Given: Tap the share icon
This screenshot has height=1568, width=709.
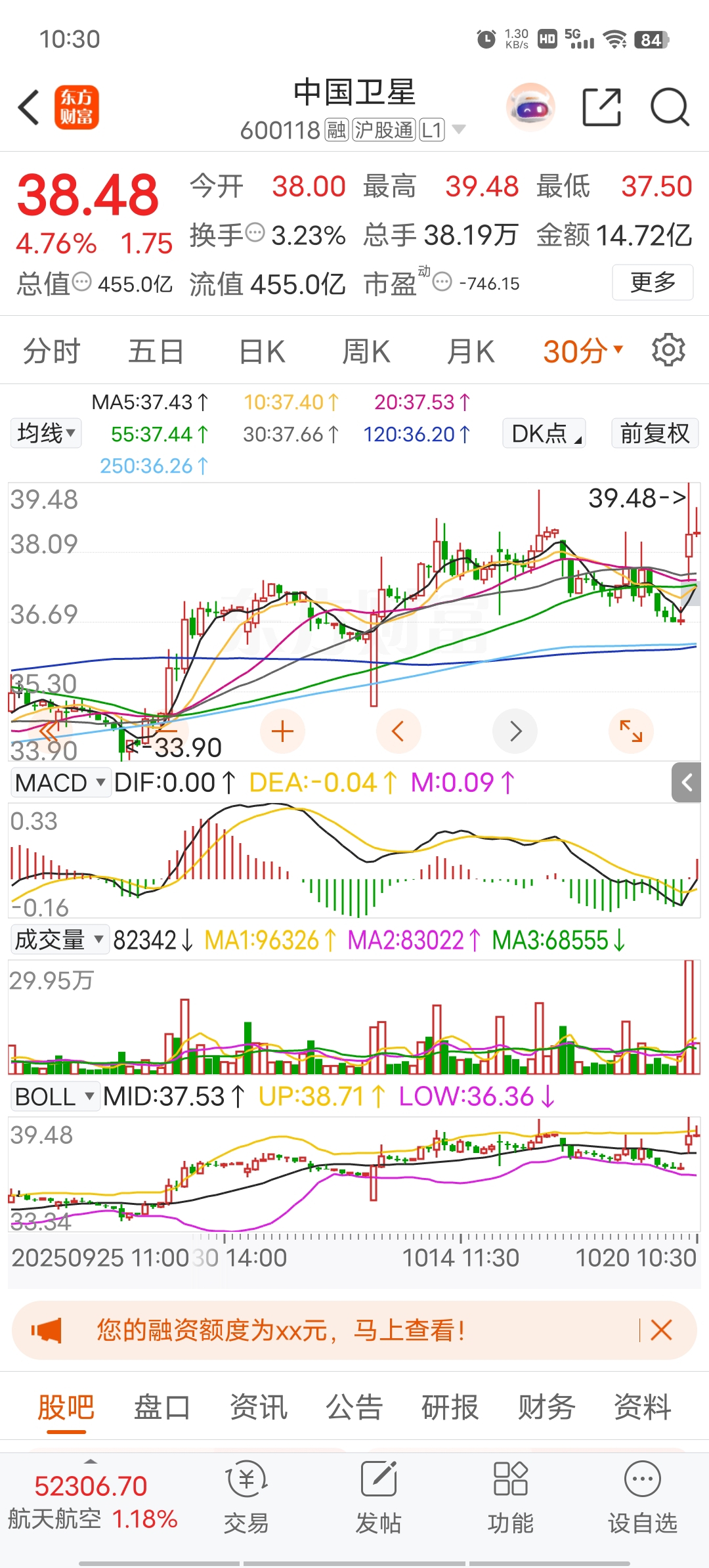Looking at the screenshot, I should coord(602,107).
